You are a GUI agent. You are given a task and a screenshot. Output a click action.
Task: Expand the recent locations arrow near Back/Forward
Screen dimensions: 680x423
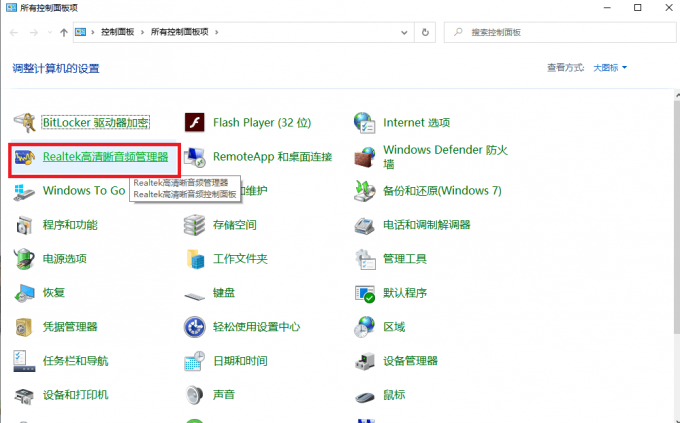click(x=50, y=33)
